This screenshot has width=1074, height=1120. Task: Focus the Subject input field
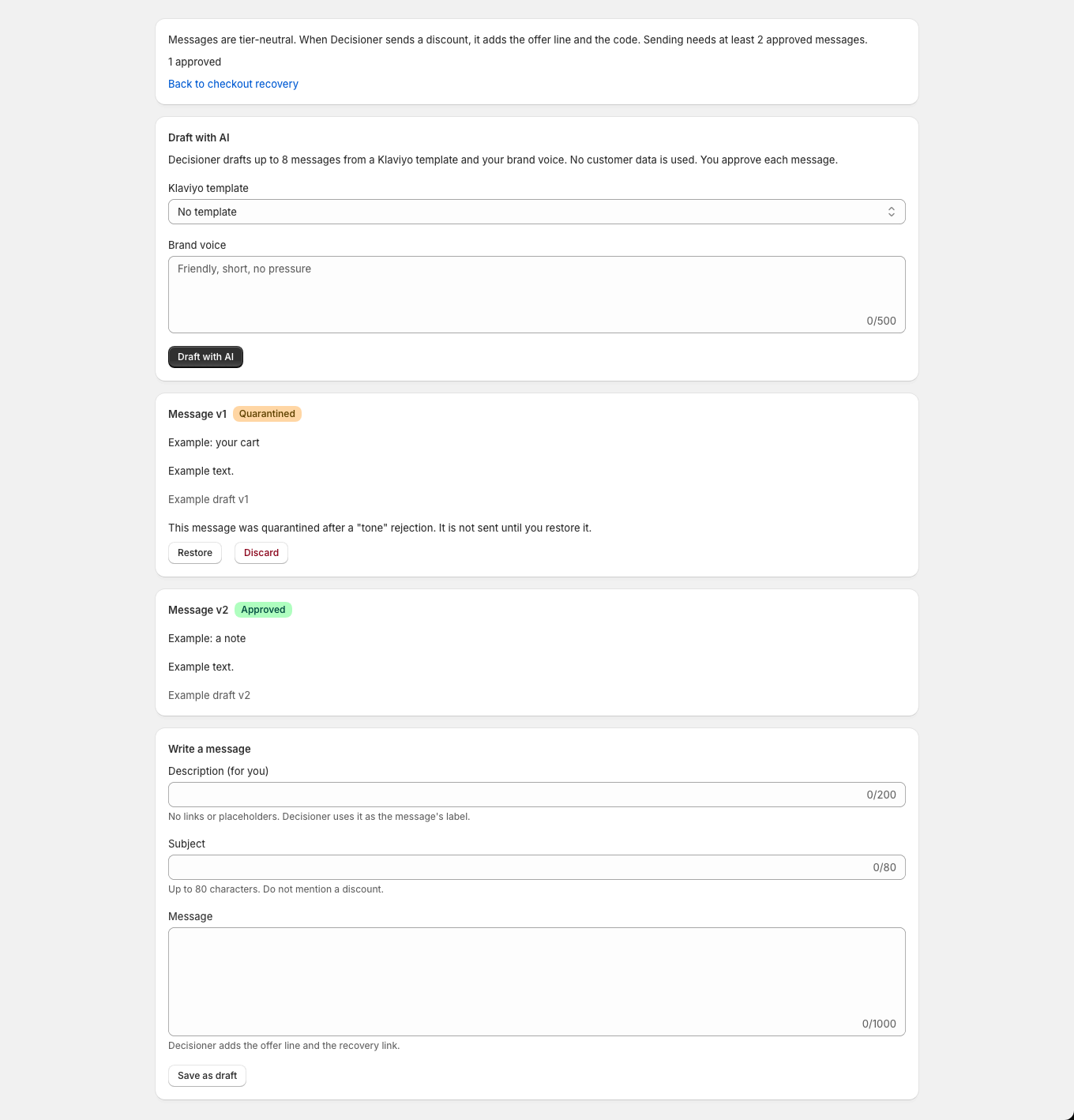tap(536, 867)
